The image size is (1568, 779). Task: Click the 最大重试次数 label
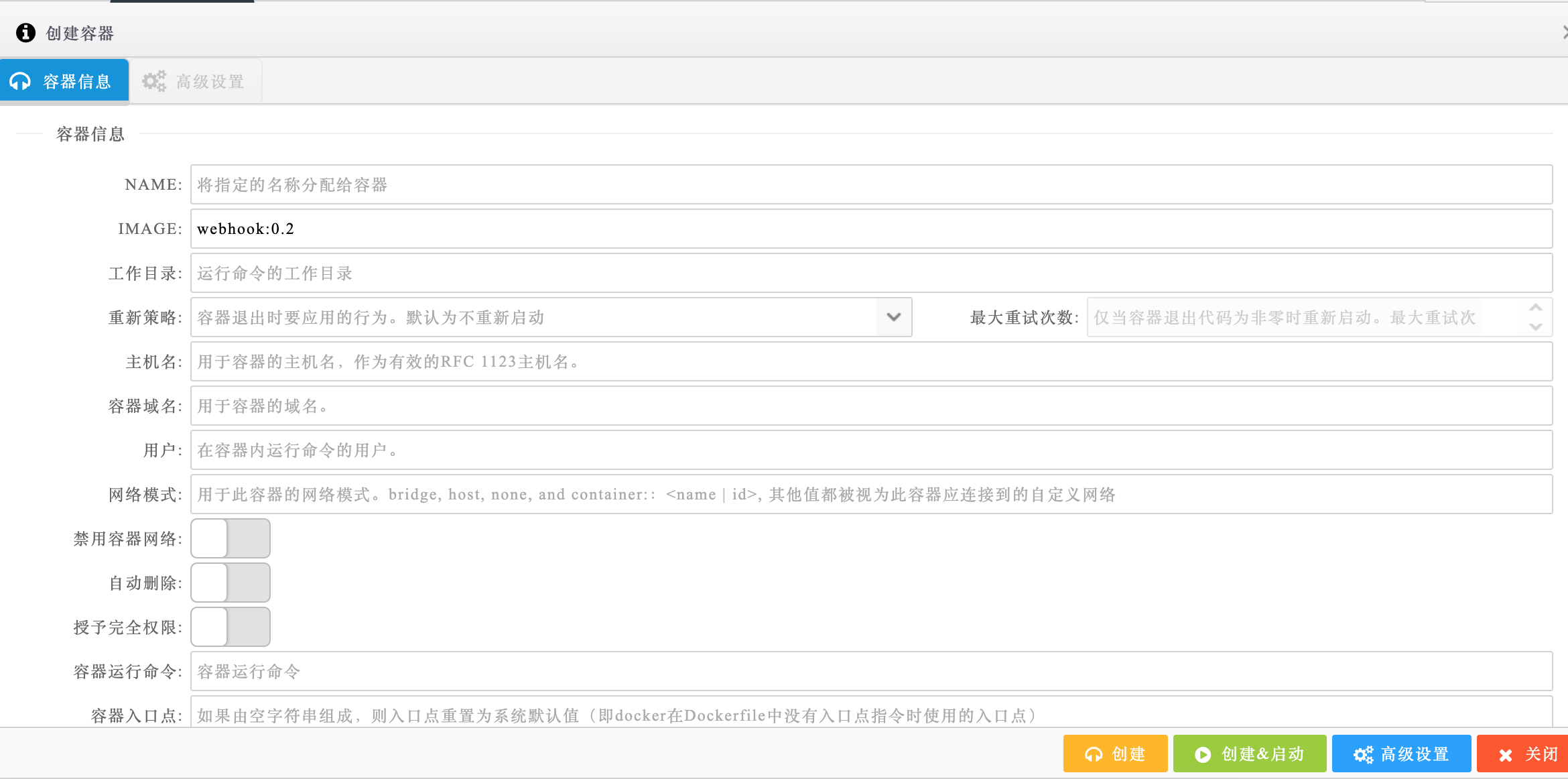tap(1025, 317)
